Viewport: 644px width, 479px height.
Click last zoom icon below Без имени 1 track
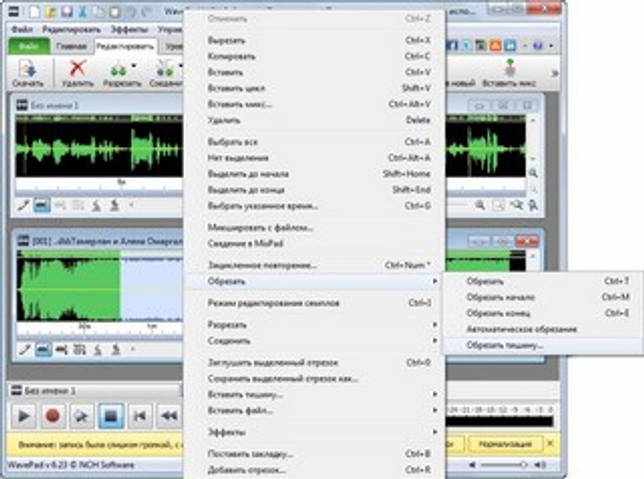click(533, 205)
